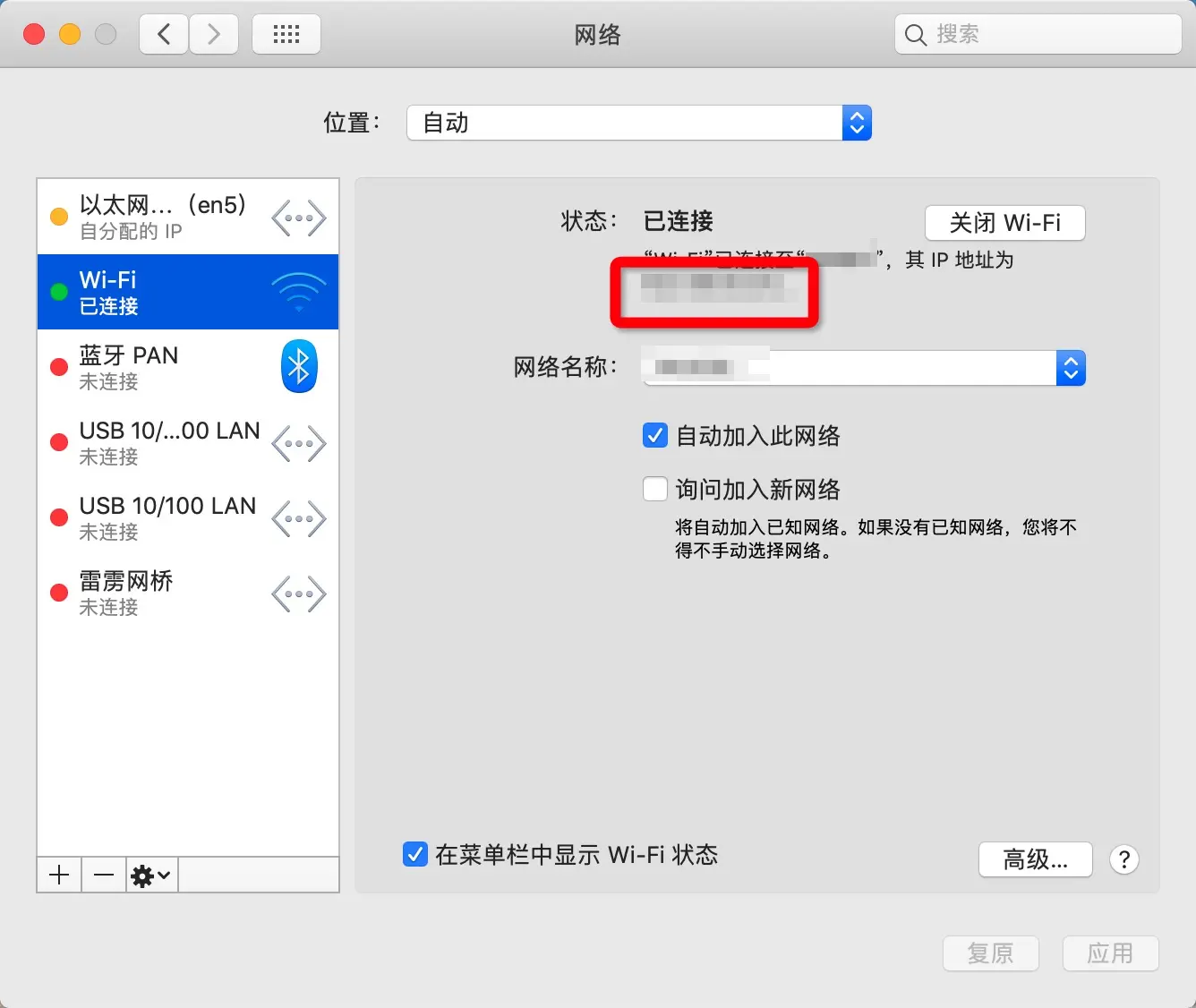Click the 已连接 status value text
1196x1008 pixels.
point(679,221)
